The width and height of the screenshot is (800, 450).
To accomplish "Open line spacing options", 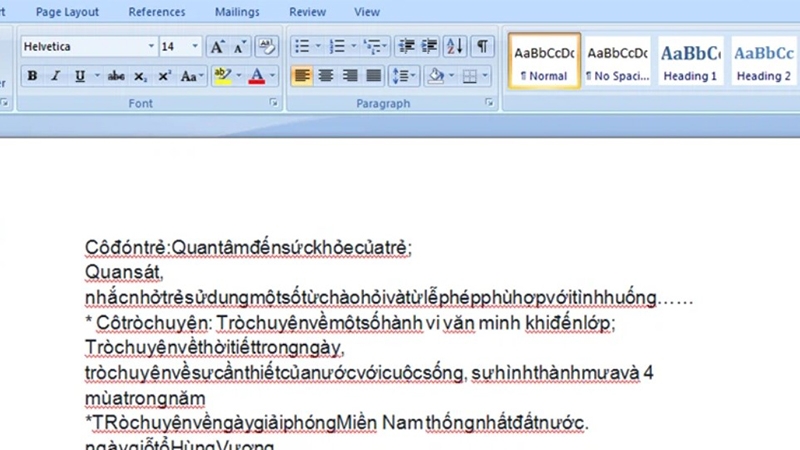I will [404, 76].
